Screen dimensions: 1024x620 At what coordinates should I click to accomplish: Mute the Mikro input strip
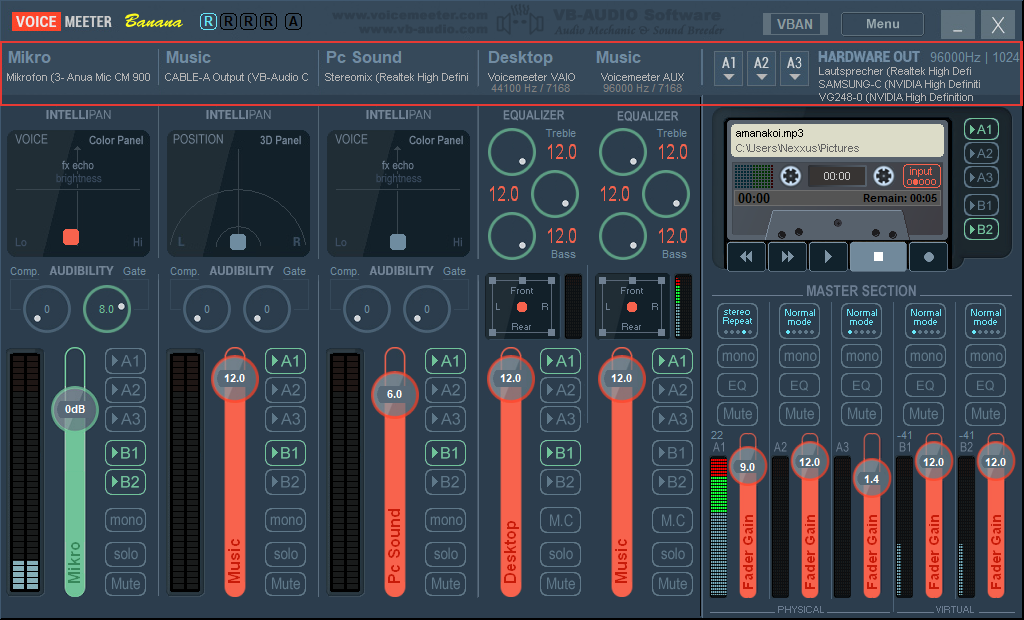[x=125, y=583]
